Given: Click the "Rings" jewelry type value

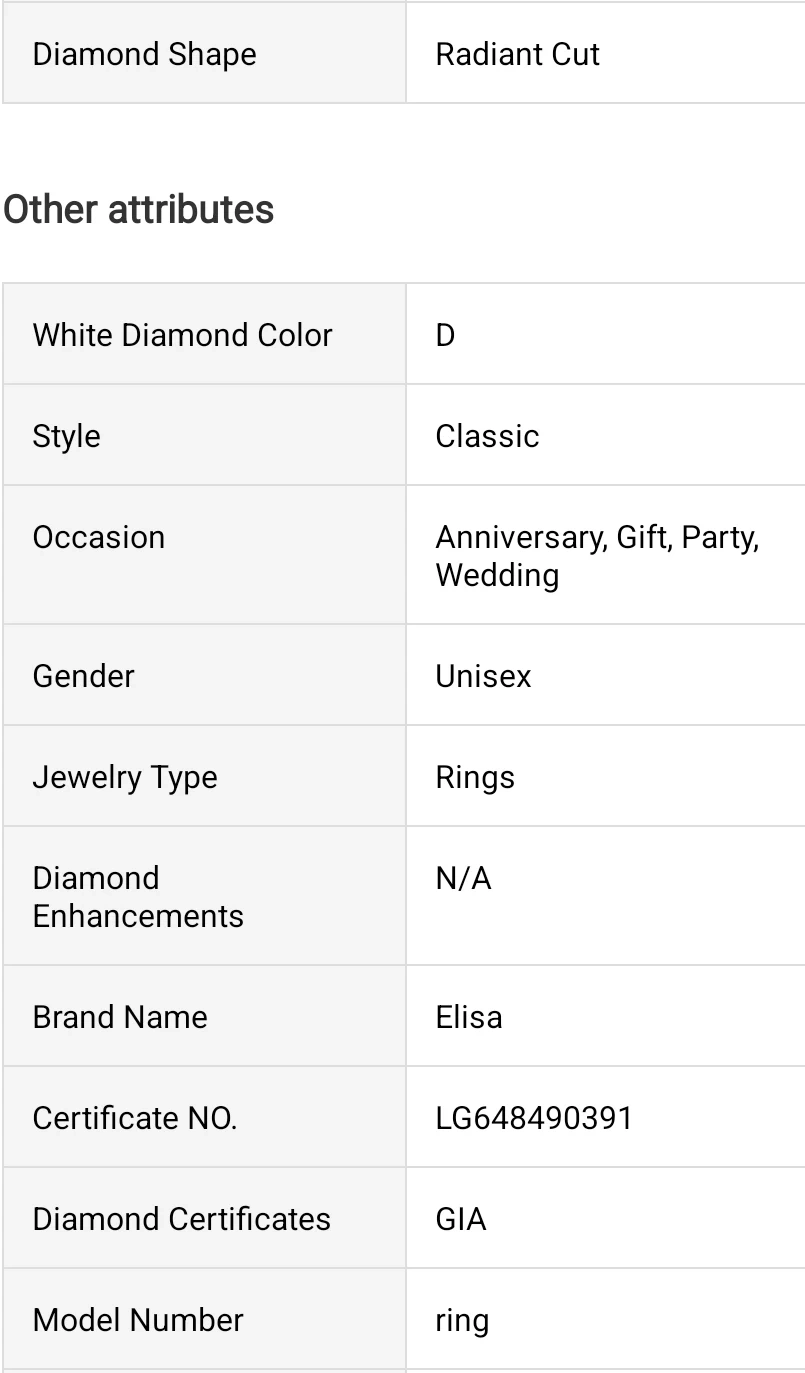Looking at the screenshot, I should (475, 777).
